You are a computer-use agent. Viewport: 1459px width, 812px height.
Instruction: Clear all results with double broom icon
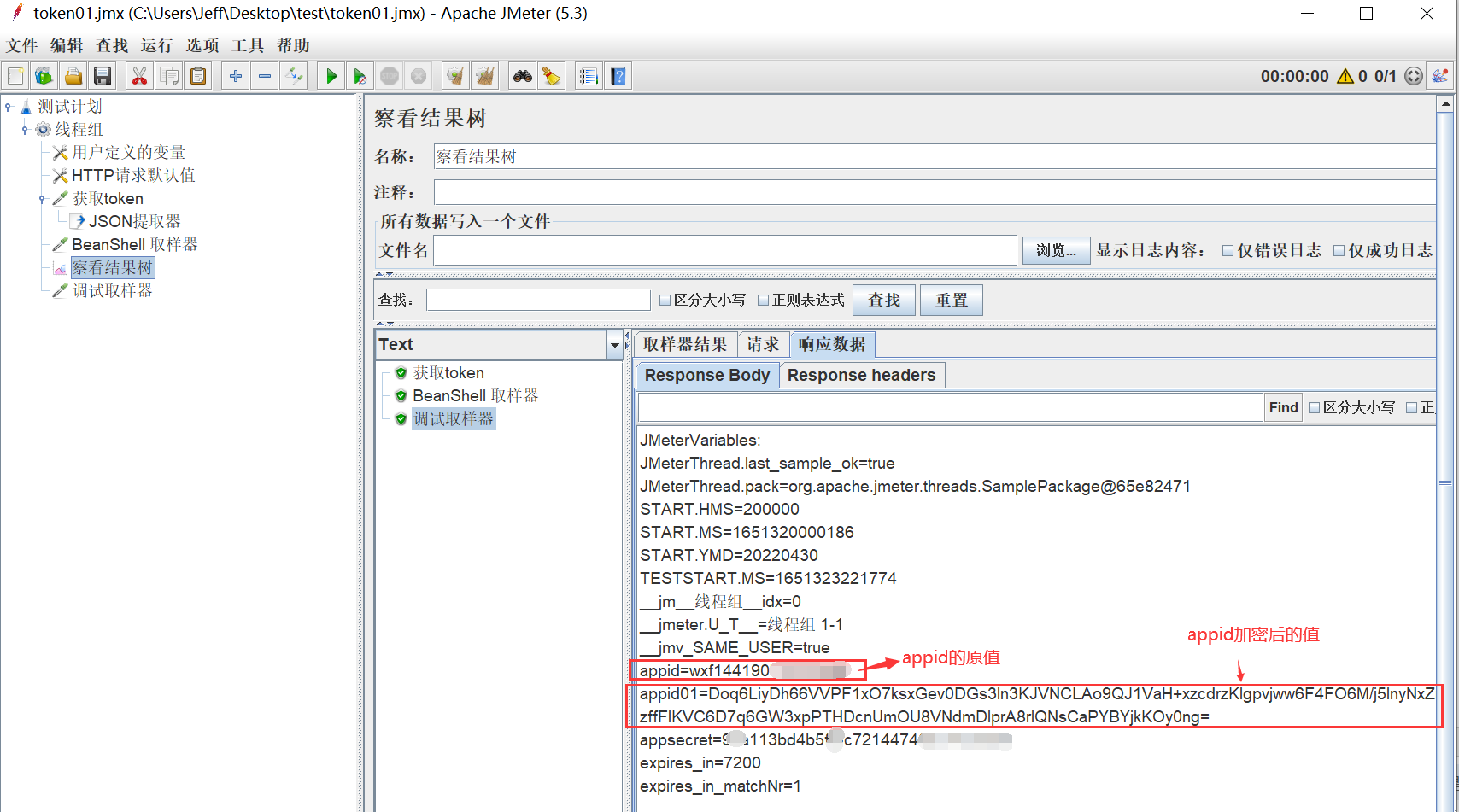(485, 77)
